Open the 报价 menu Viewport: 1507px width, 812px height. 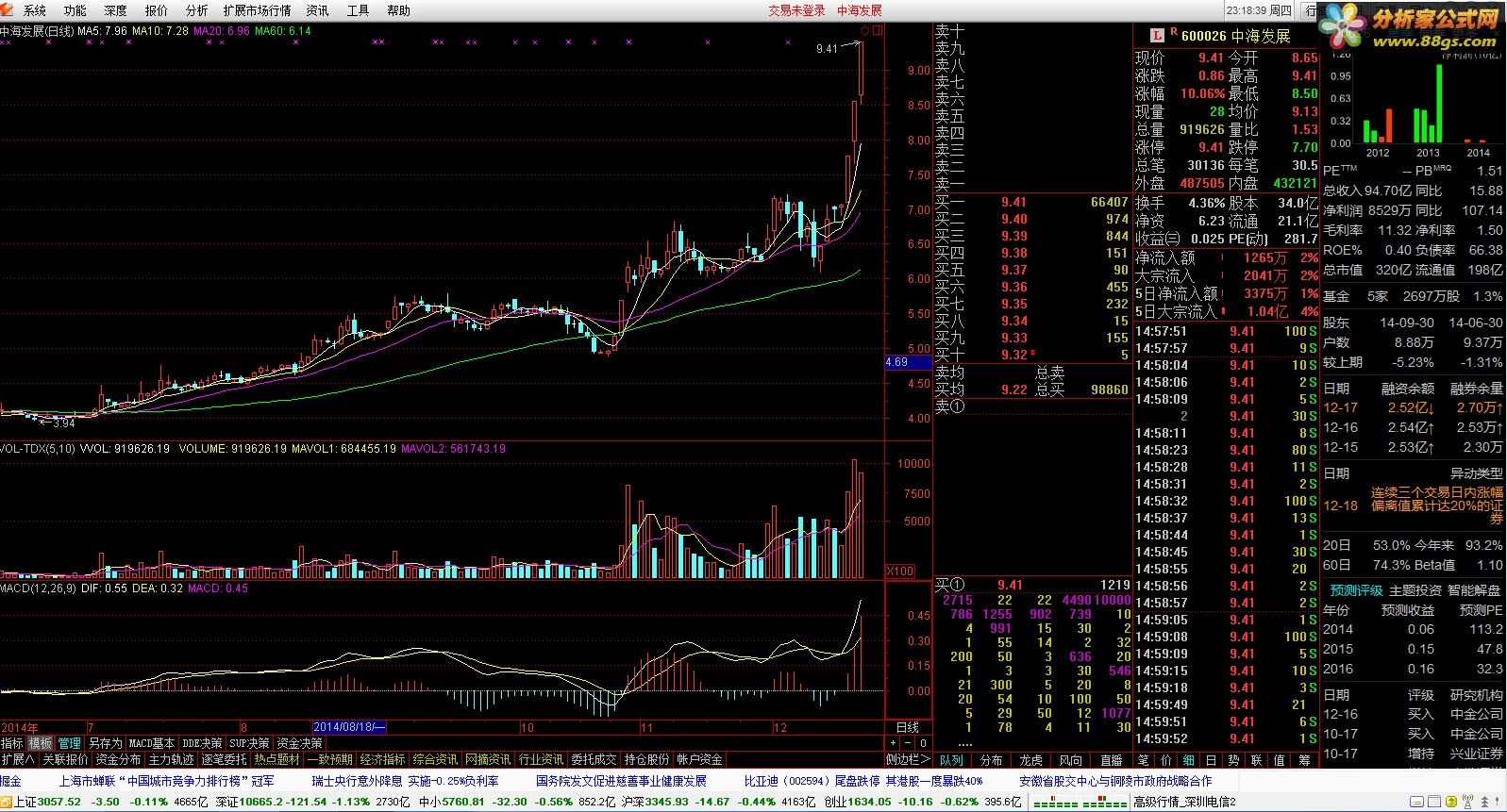pyautogui.click(x=156, y=10)
